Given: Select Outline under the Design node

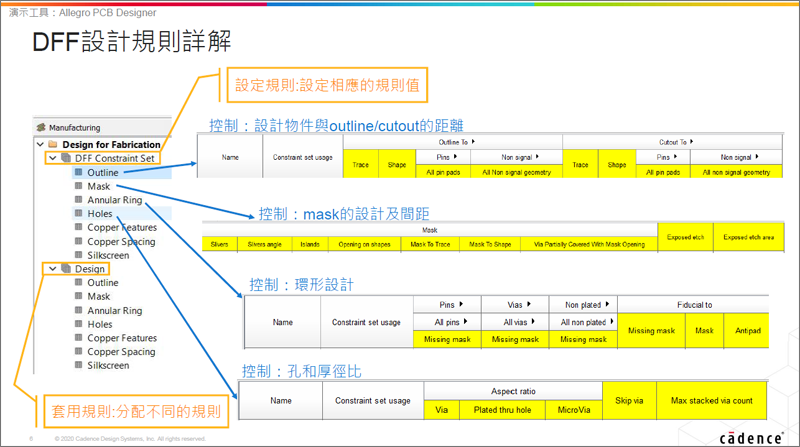Looking at the screenshot, I should tap(103, 283).
